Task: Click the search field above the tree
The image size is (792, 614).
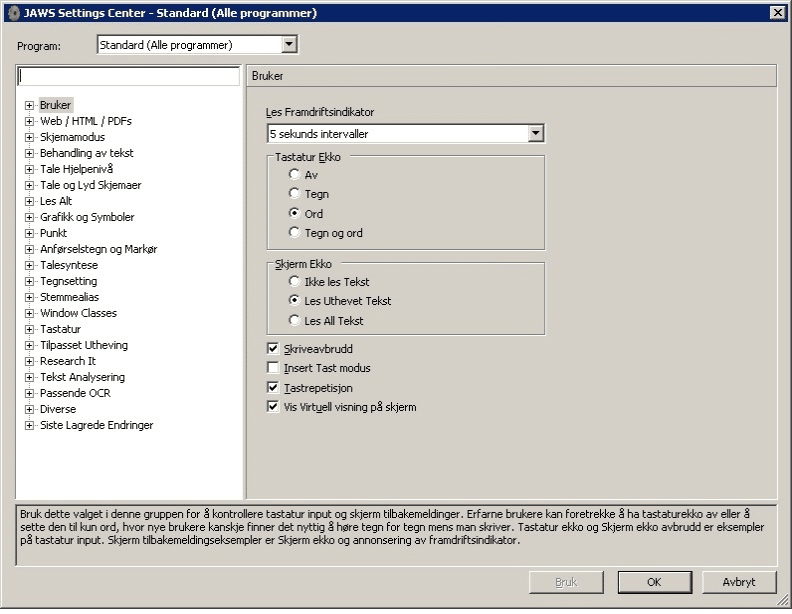Action: click(128, 76)
